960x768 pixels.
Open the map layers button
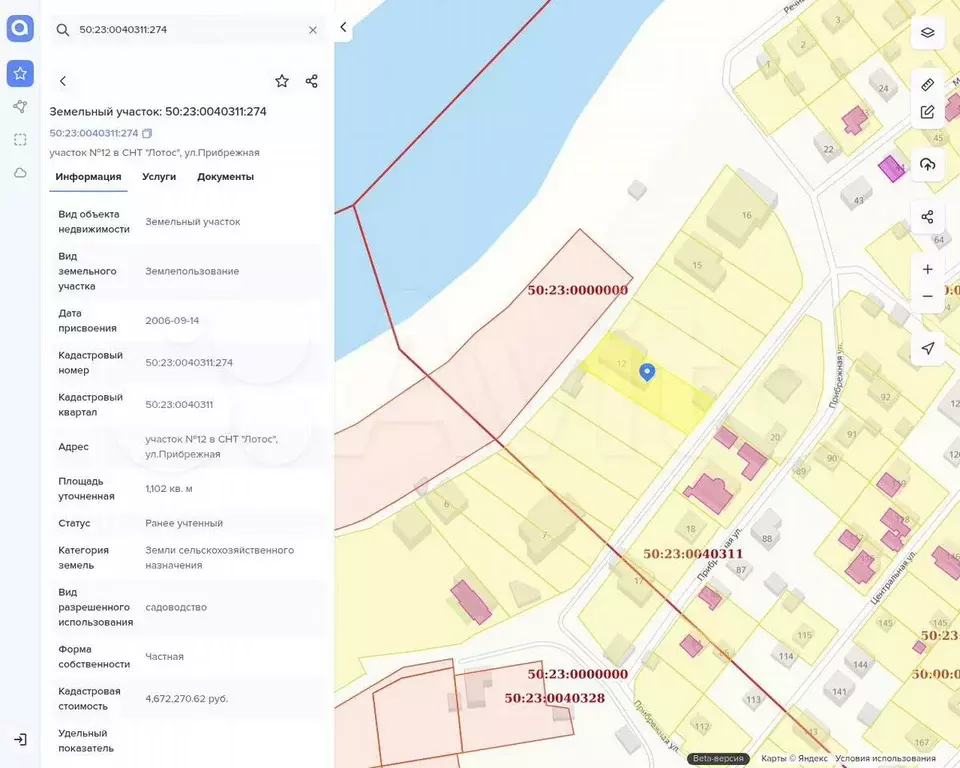tap(928, 32)
